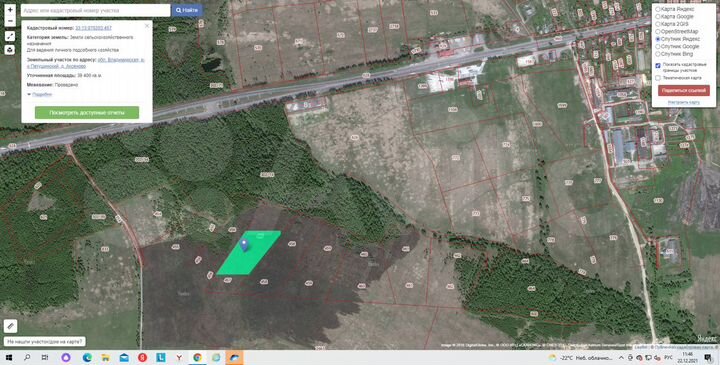
Task: Open Microsoft Edge from the taskbar
Action: (87, 358)
